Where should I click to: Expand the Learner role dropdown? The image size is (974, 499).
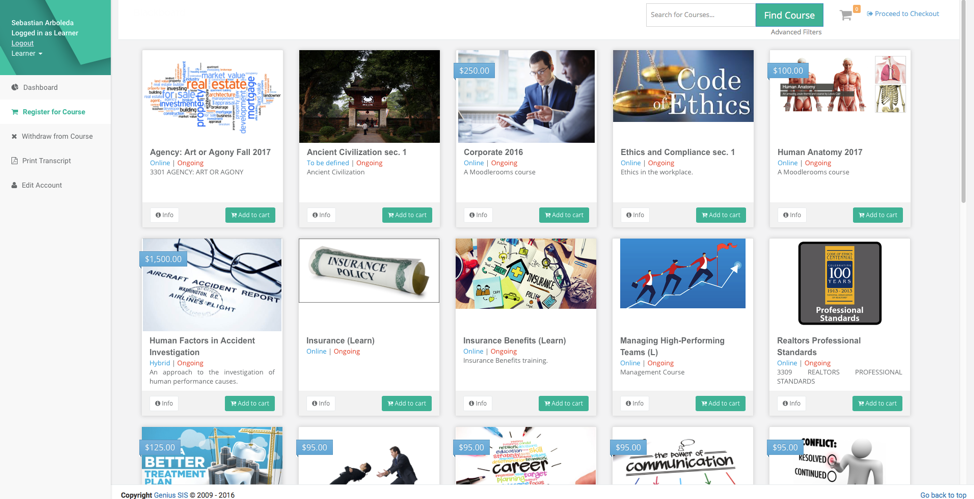(27, 53)
